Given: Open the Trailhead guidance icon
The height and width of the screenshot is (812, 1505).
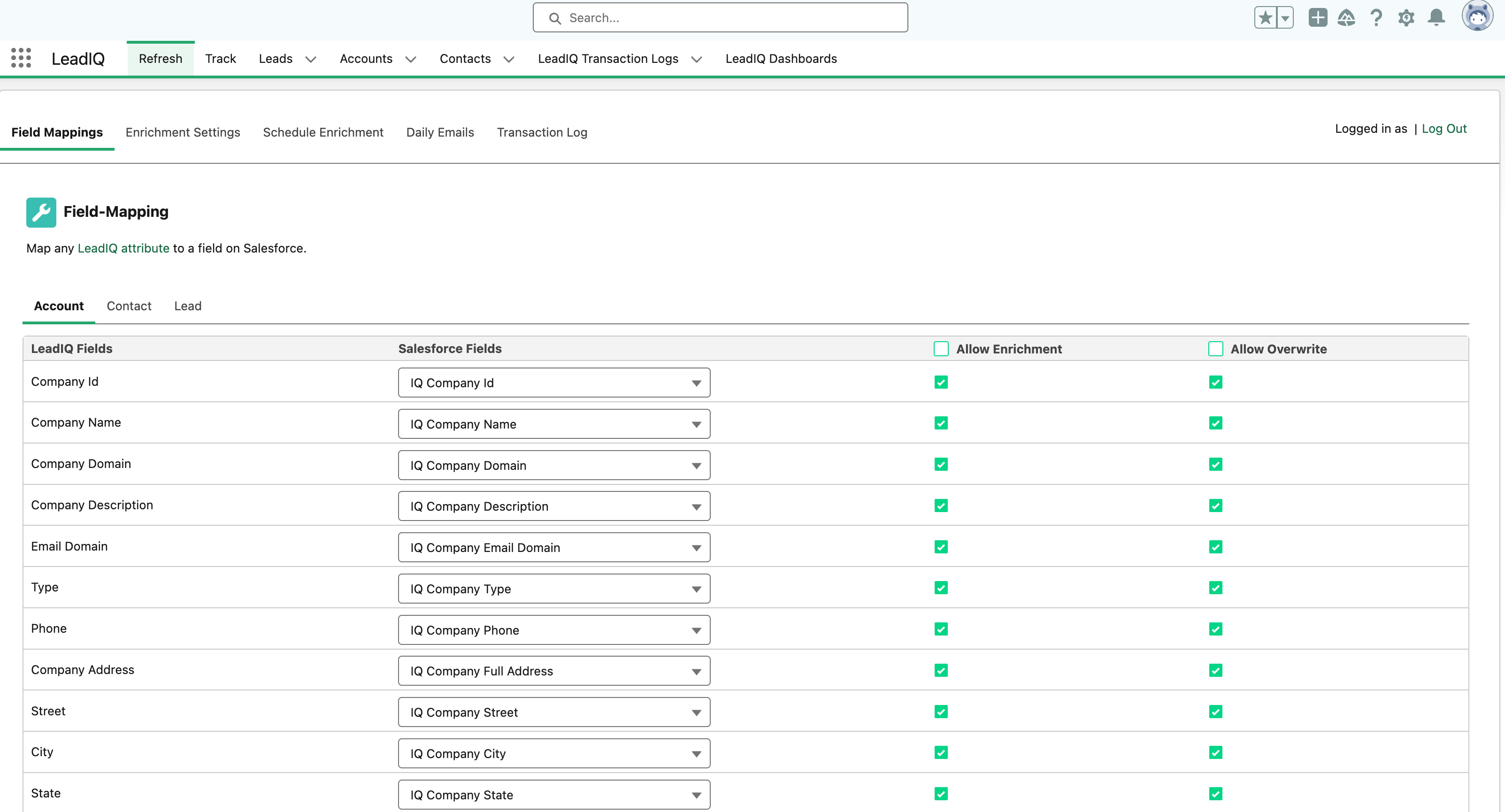Looking at the screenshot, I should click(1346, 17).
